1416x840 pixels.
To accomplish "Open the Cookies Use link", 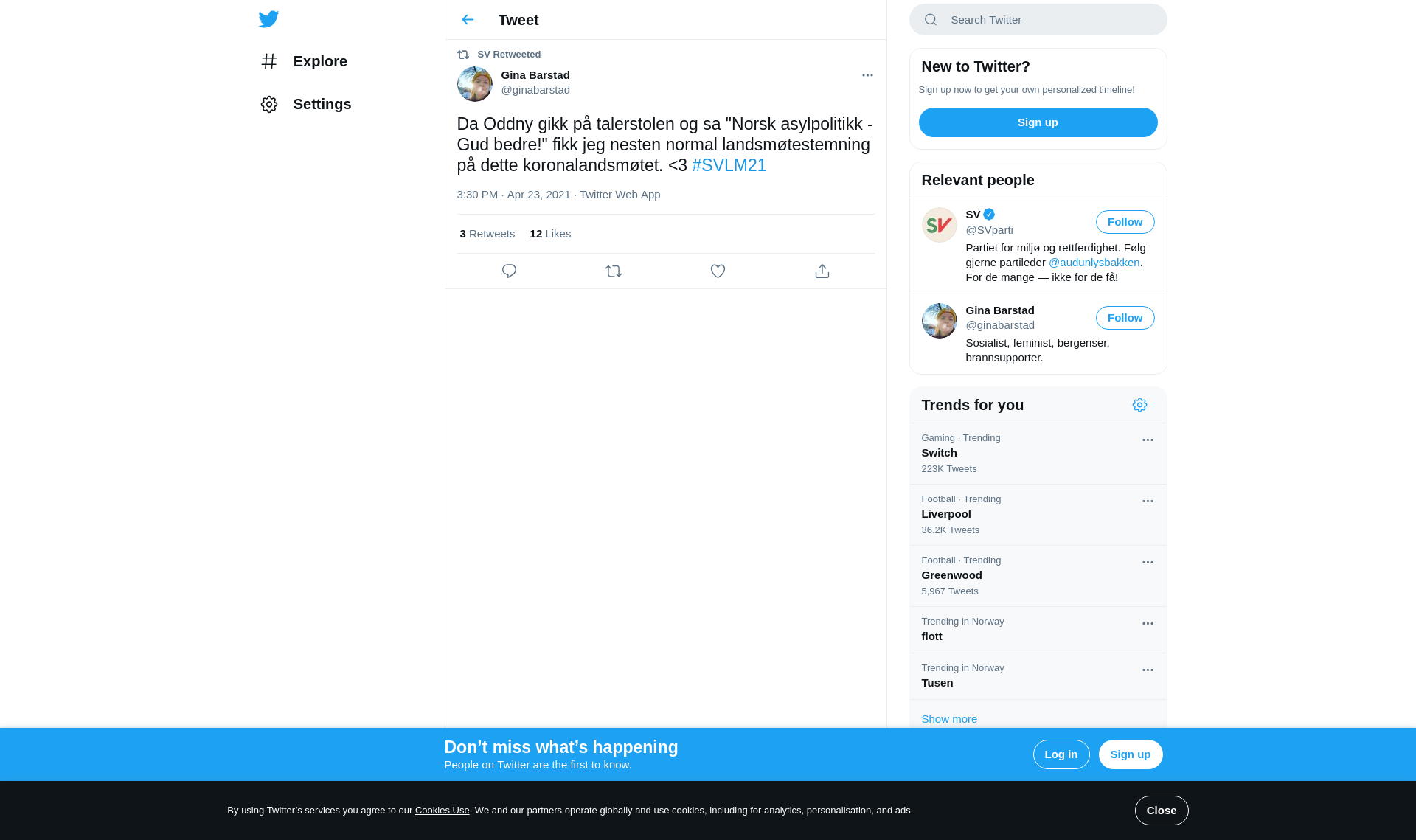I will click(442, 811).
